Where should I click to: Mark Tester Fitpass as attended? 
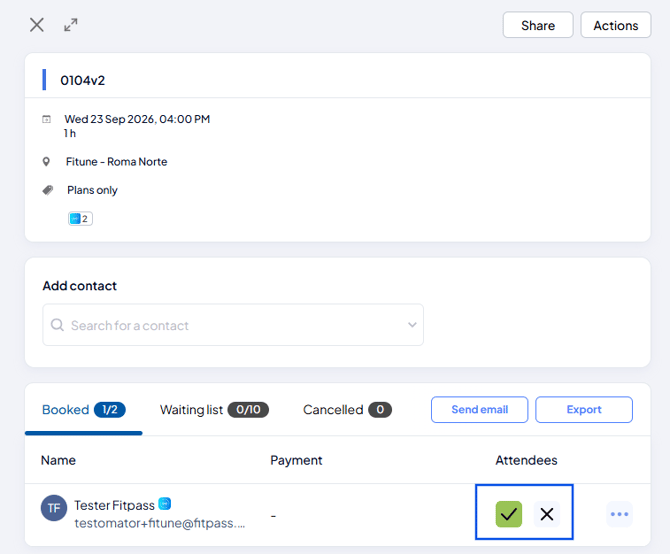508,514
